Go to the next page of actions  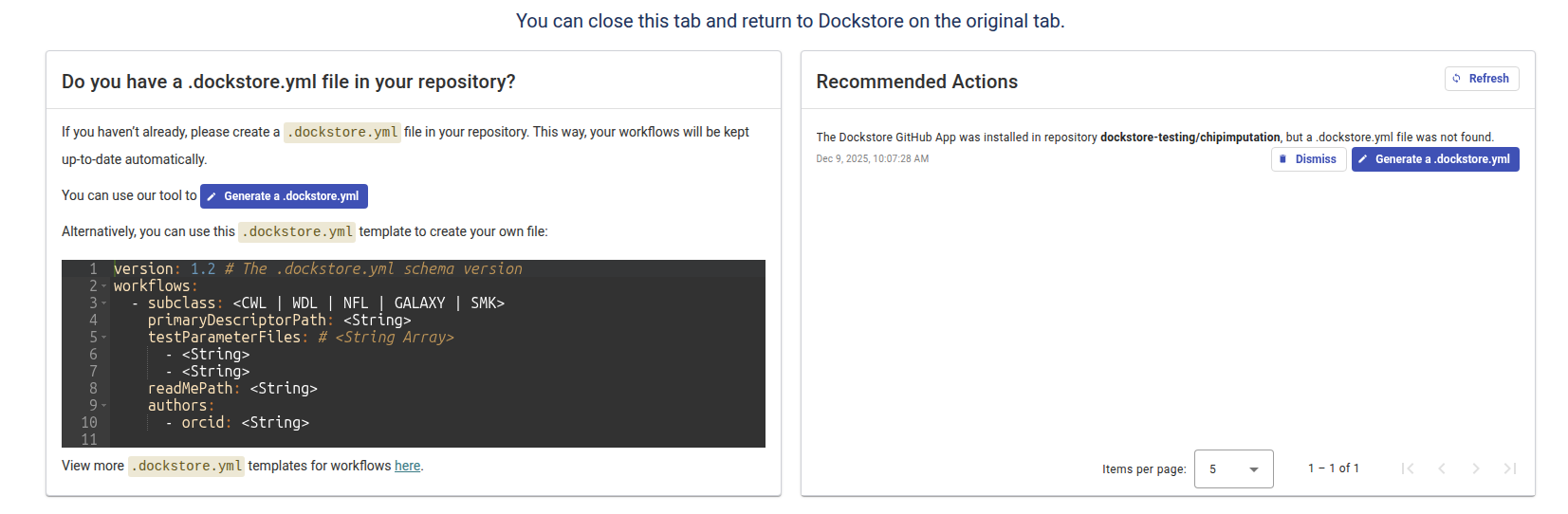click(x=1476, y=468)
